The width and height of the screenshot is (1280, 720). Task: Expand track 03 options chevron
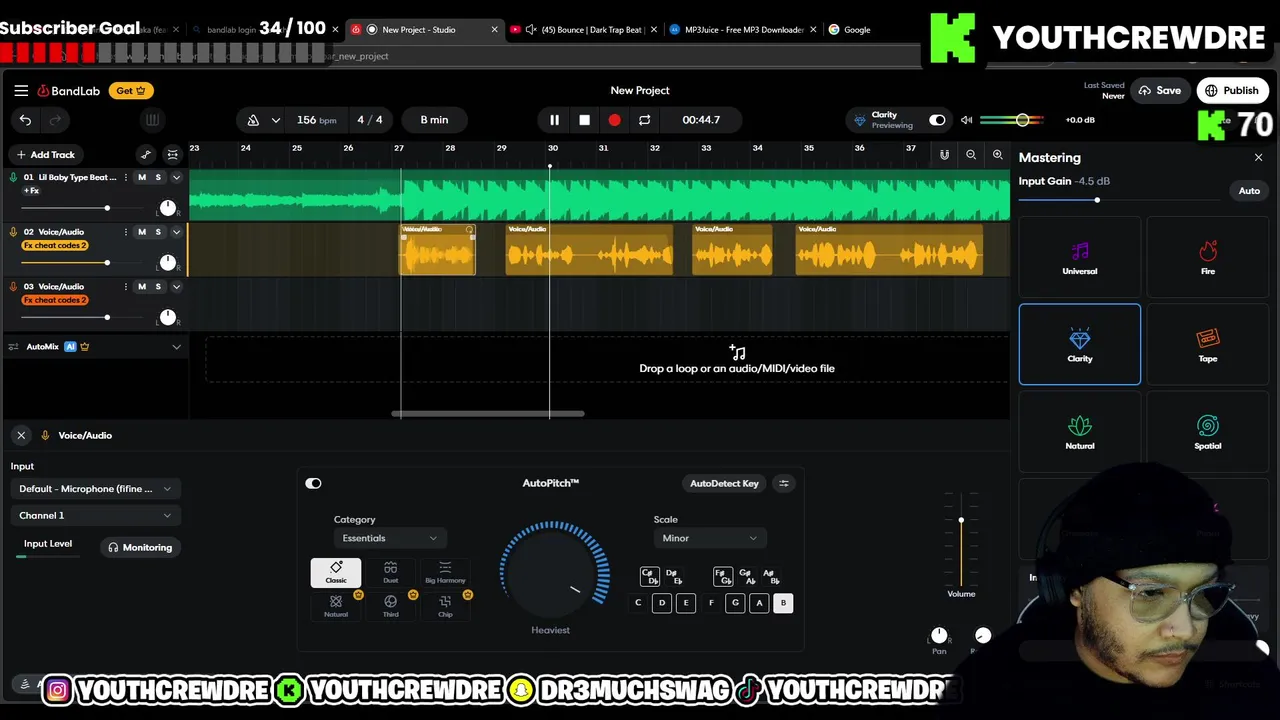176,287
